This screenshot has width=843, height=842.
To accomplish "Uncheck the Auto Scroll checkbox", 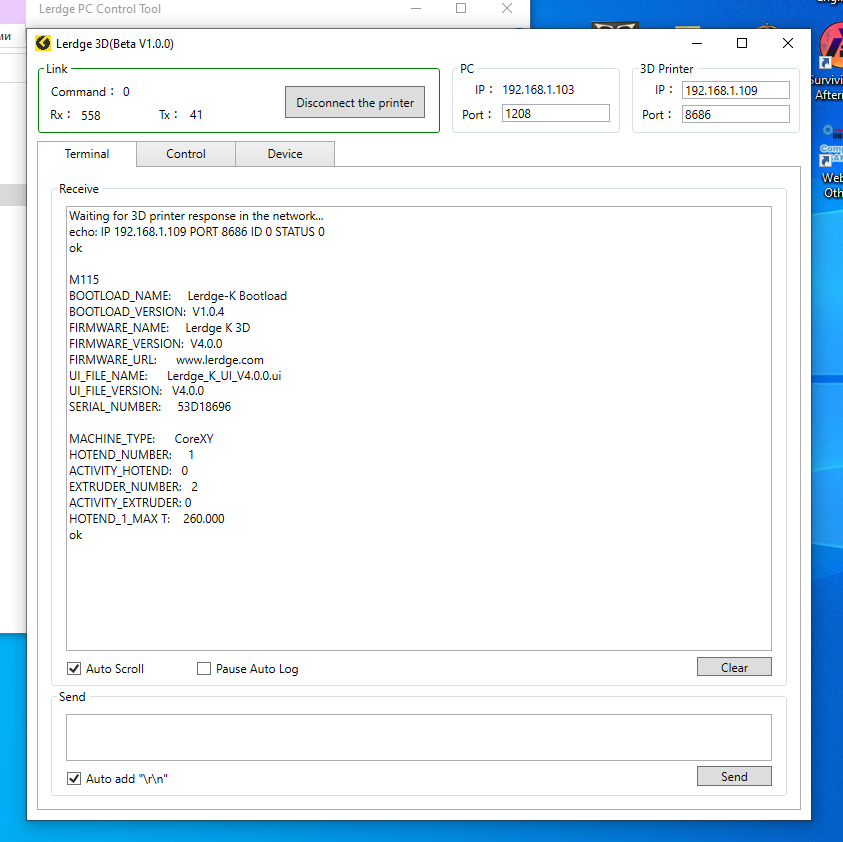I will coord(74,668).
